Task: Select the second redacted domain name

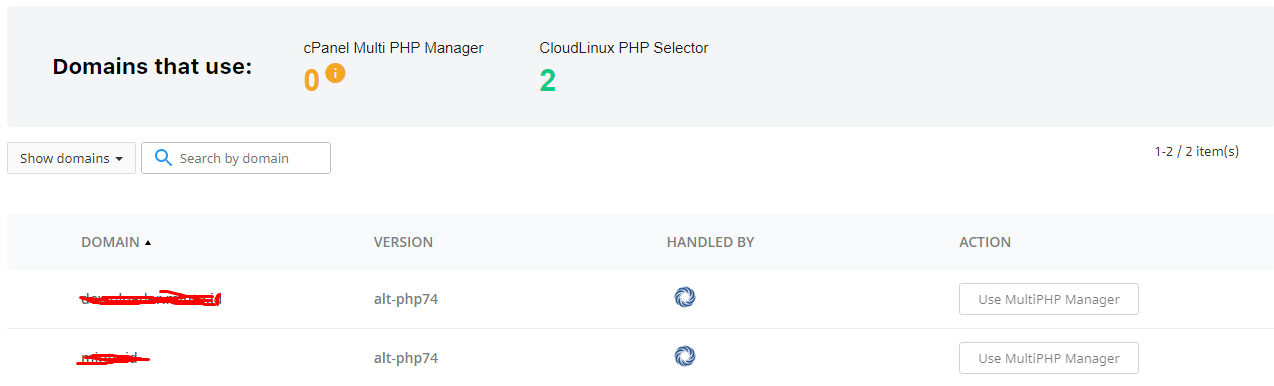Action: pyautogui.click(x=114, y=357)
